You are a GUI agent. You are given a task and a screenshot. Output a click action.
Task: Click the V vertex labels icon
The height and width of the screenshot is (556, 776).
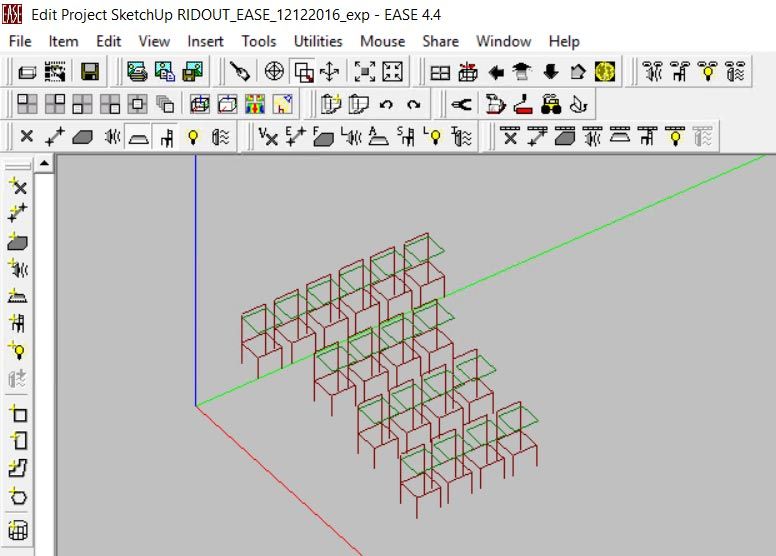(x=268, y=137)
